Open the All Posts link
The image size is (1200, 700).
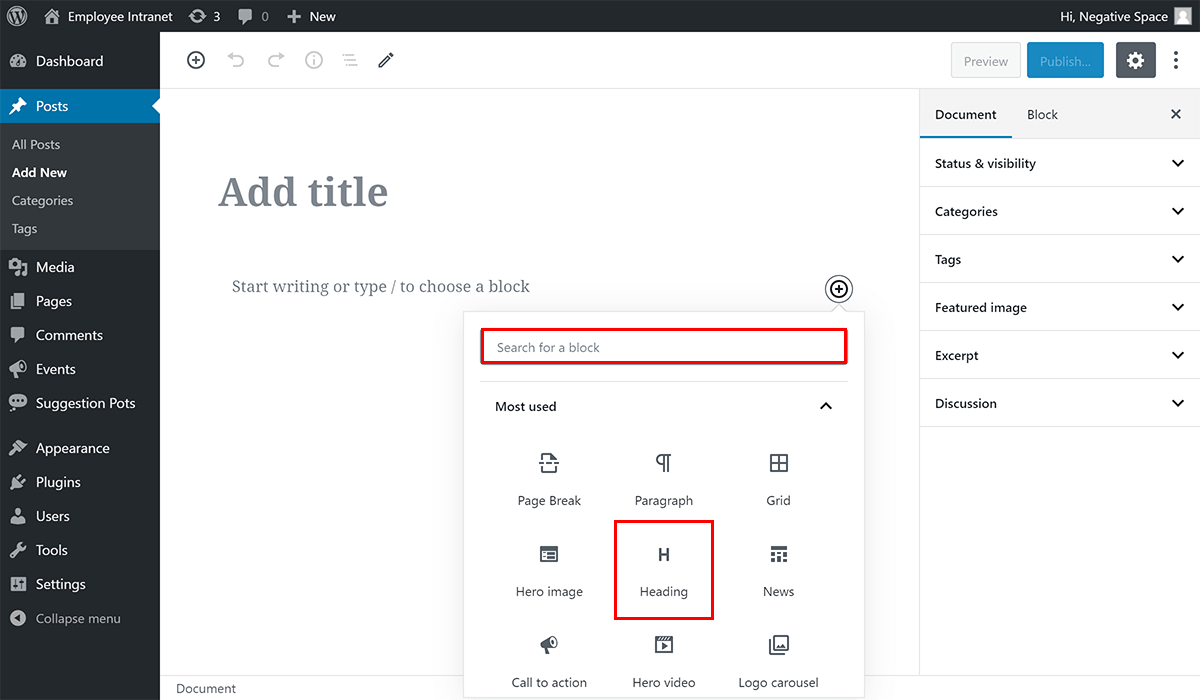(x=36, y=144)
